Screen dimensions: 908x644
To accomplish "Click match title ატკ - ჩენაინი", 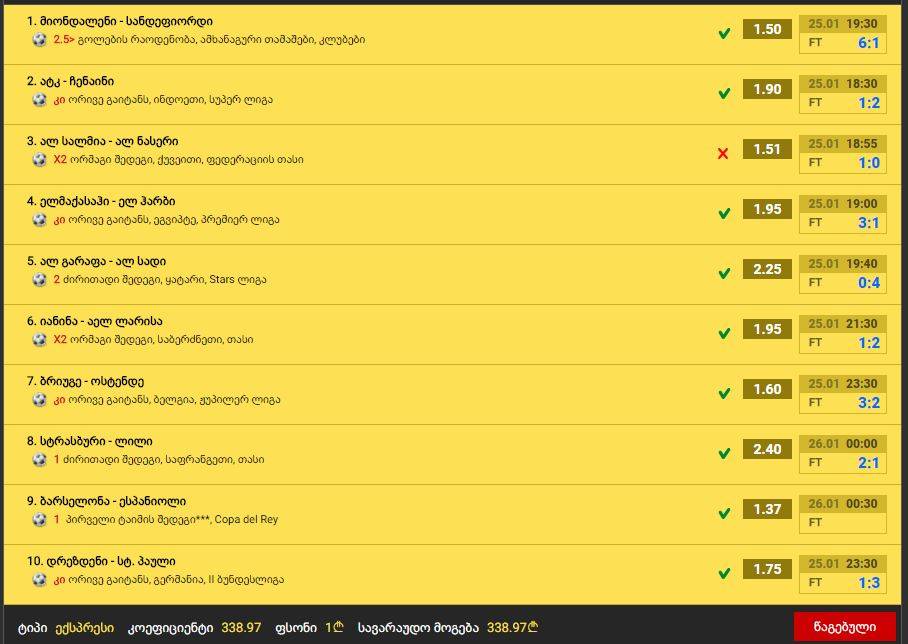I will (x=77, y=82).
